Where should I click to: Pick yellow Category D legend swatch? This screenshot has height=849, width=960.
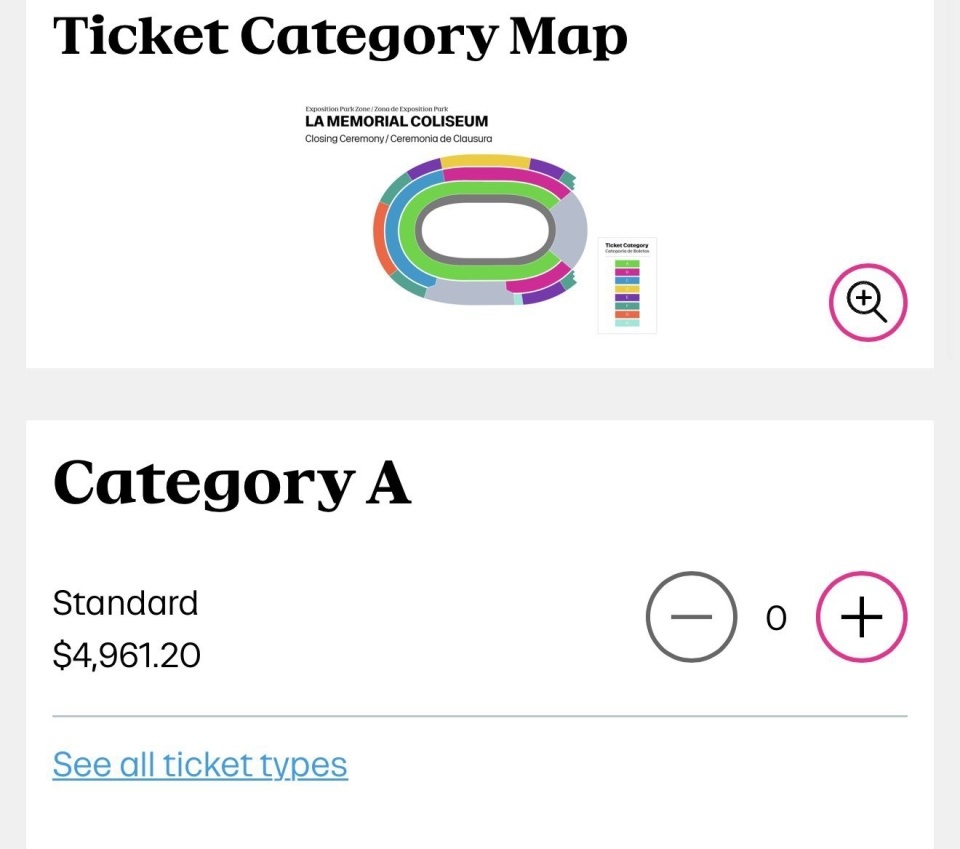[627, 289]
